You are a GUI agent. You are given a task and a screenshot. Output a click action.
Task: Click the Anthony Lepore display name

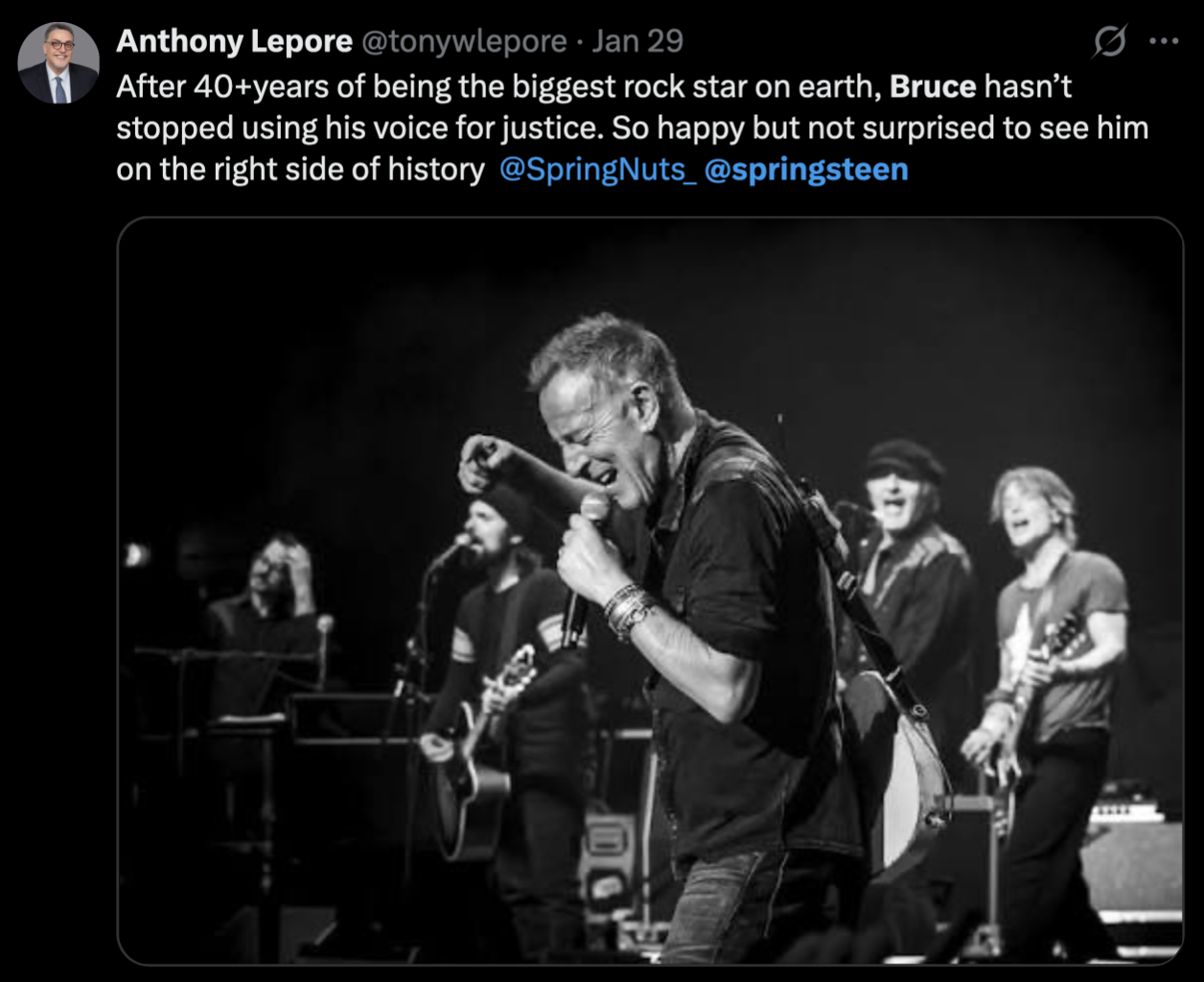point(233,40)
